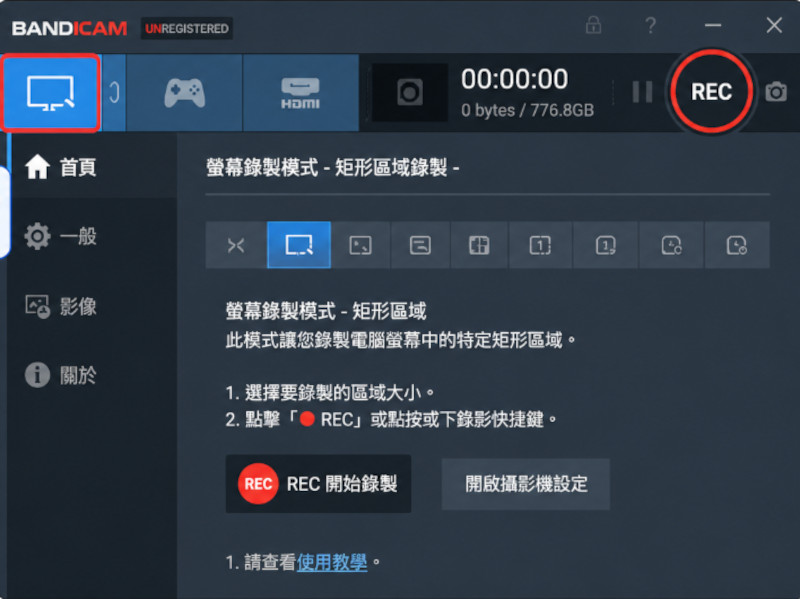The image size is (800, 599).
Task: Start recording with the round REC button
Action: point(711,92)
